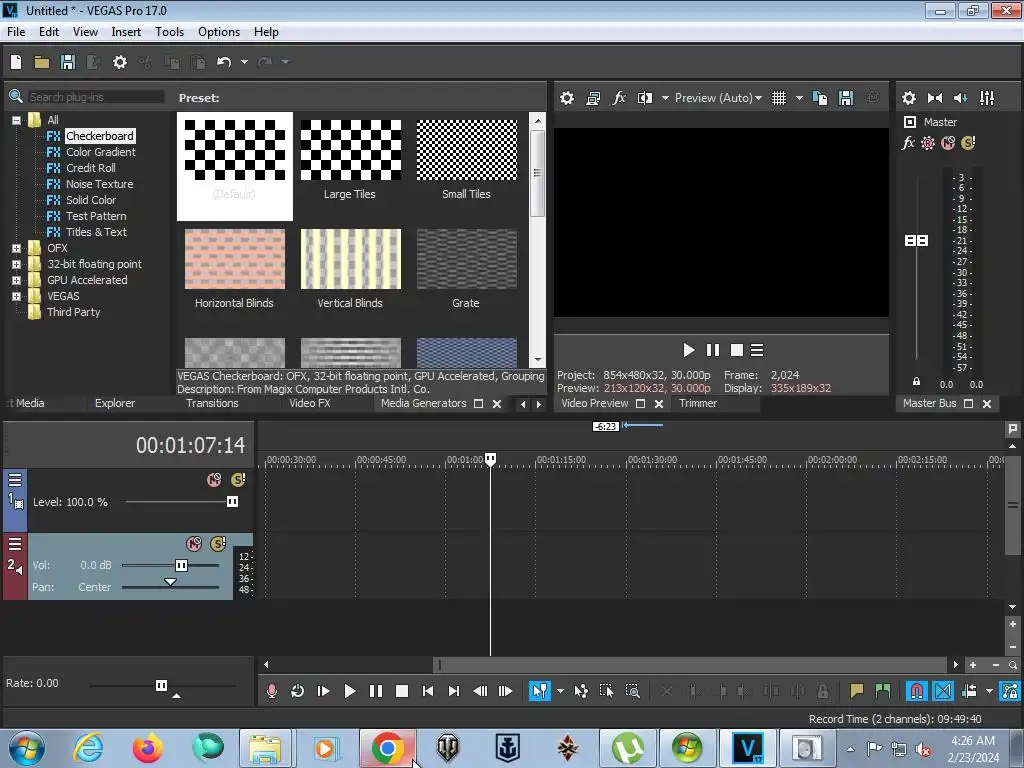Switch to the Trimmer tab
This screenshot has height=768, width=1024.
[697, 404]
